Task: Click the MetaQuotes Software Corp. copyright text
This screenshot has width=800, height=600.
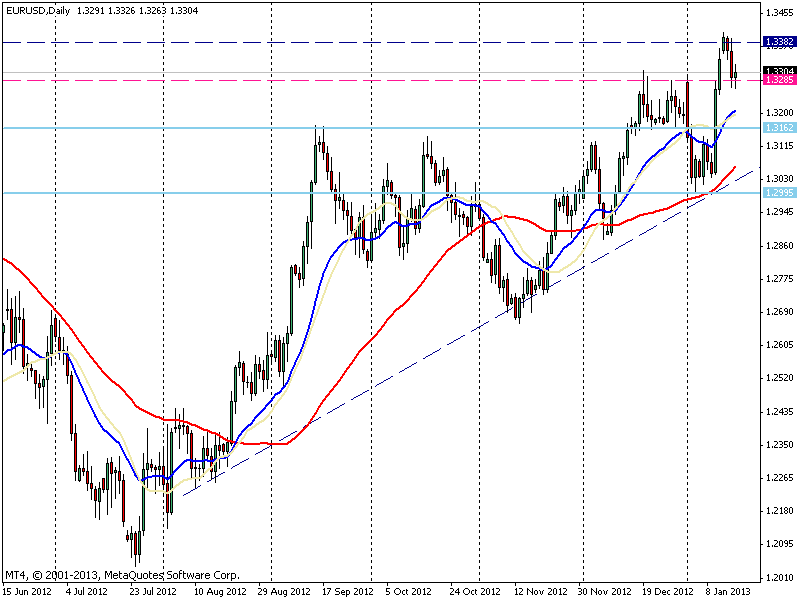Action: [x=122, y=576]
